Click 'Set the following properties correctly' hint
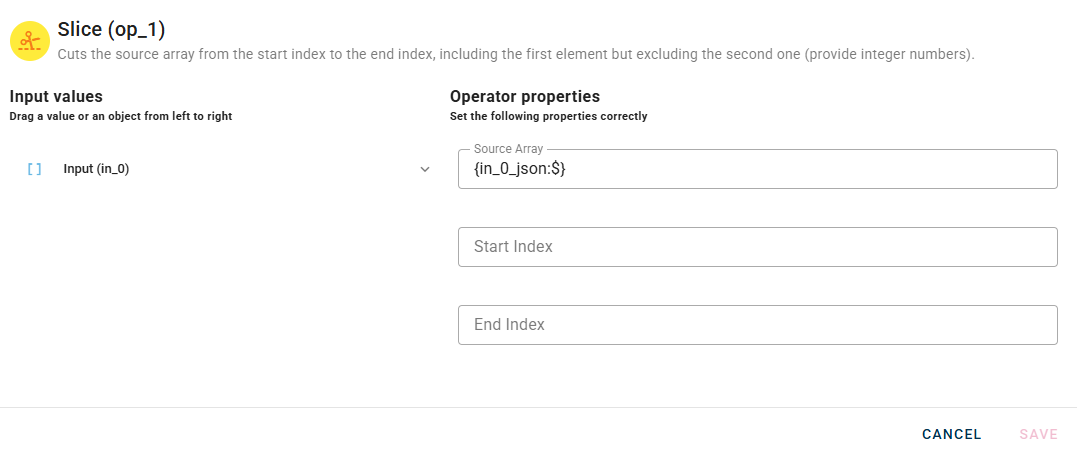The height and width of the screenshot is (457, 1077). pyautogui.click(x=548, y=117)
